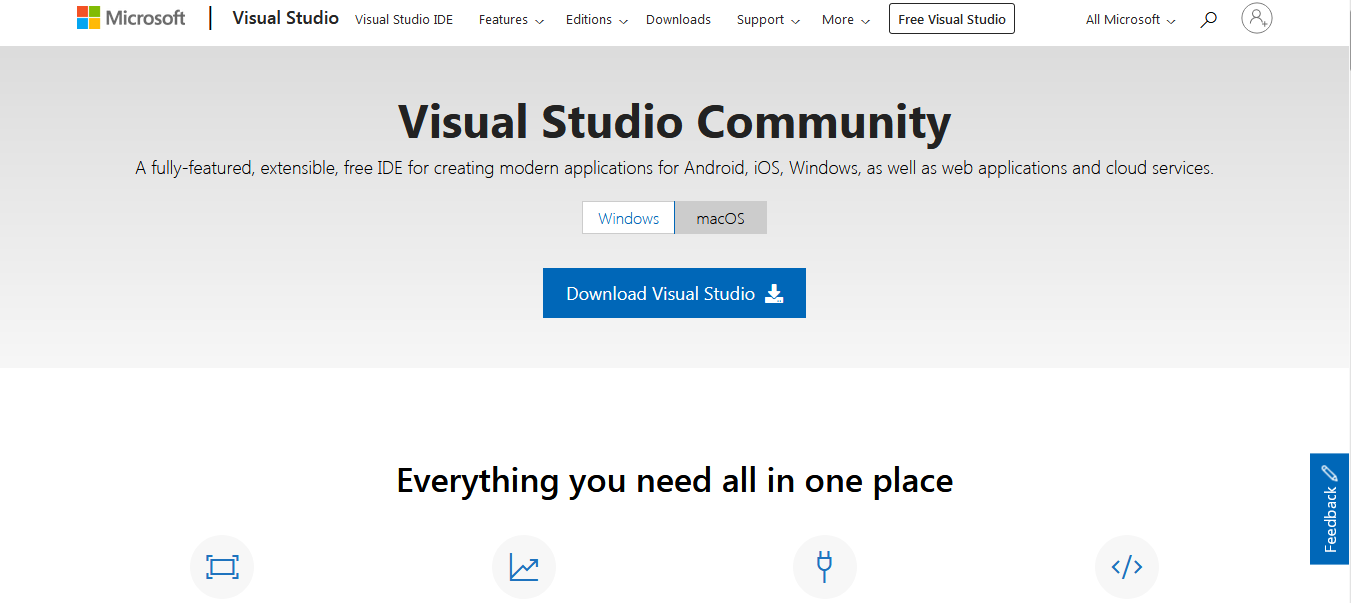Expand the Support dropdown menu
1351x603 pixels.
(x=768, y=20)
